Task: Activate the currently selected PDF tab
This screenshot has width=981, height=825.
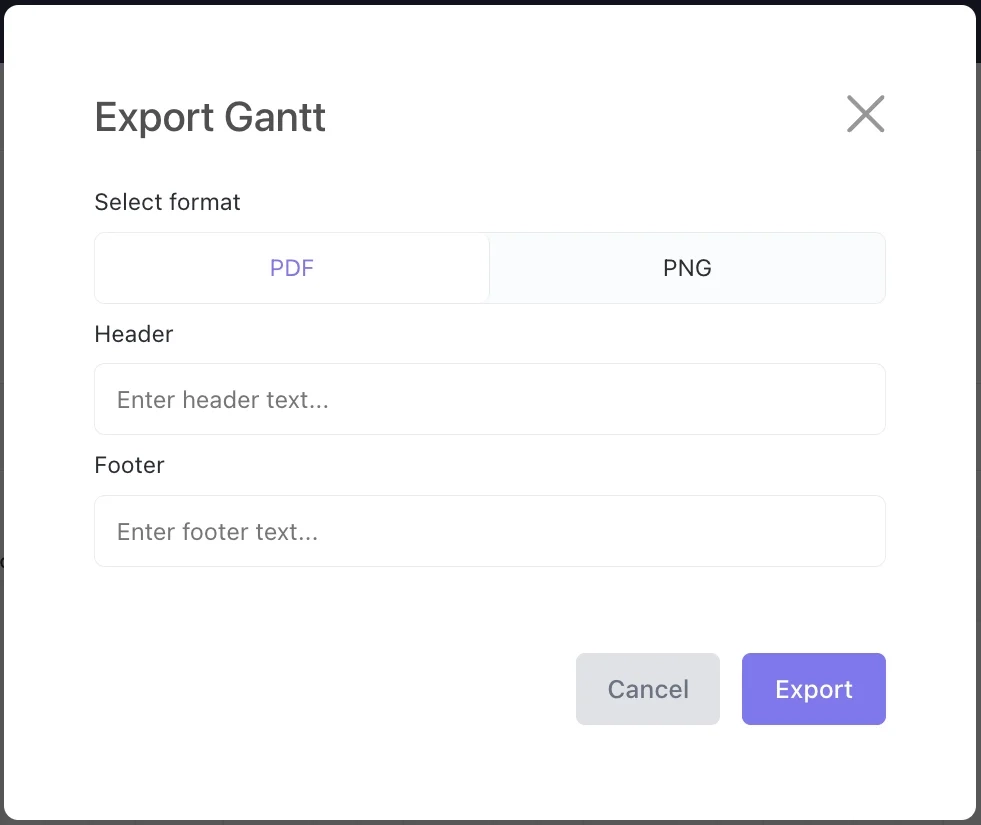Action: 291,267
